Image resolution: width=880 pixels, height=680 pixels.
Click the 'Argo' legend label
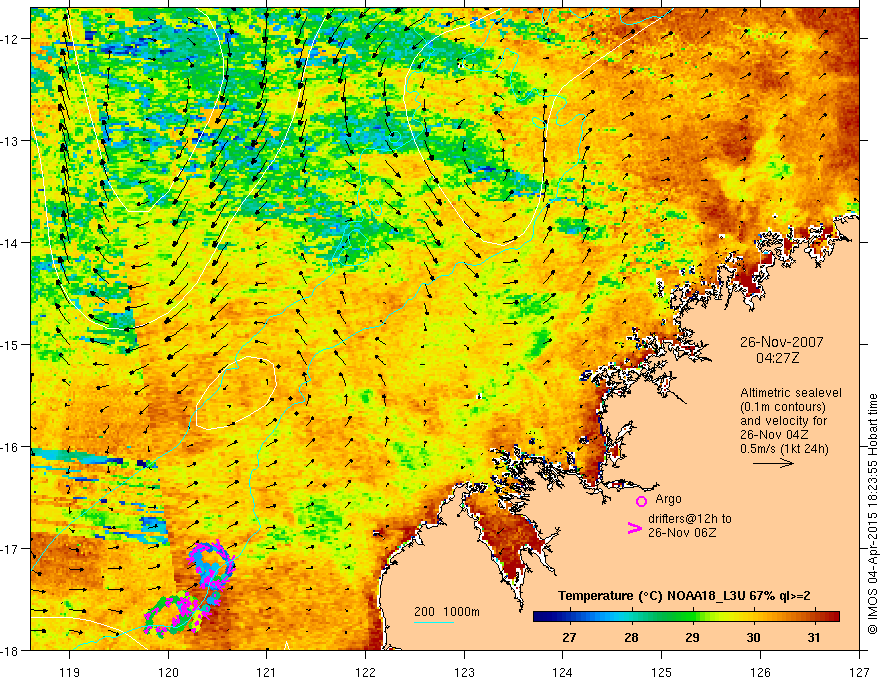click(x=668, y=499)
